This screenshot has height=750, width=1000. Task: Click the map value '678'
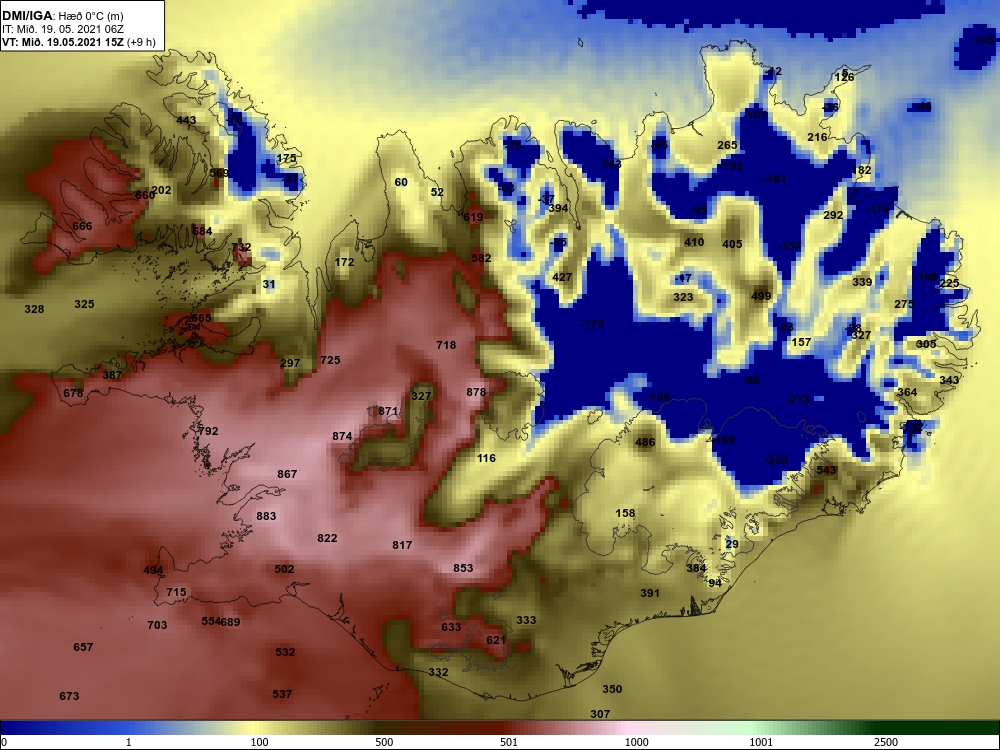click(x=73, y=393)
